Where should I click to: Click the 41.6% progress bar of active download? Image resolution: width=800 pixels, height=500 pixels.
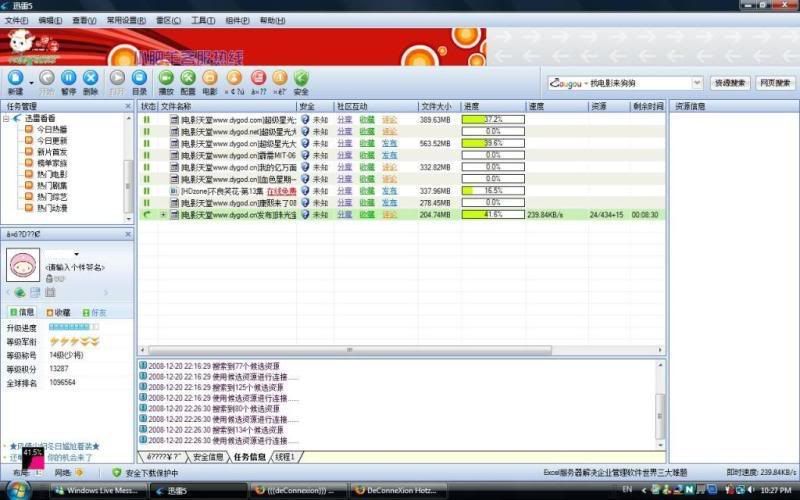[x=493, y=215]
